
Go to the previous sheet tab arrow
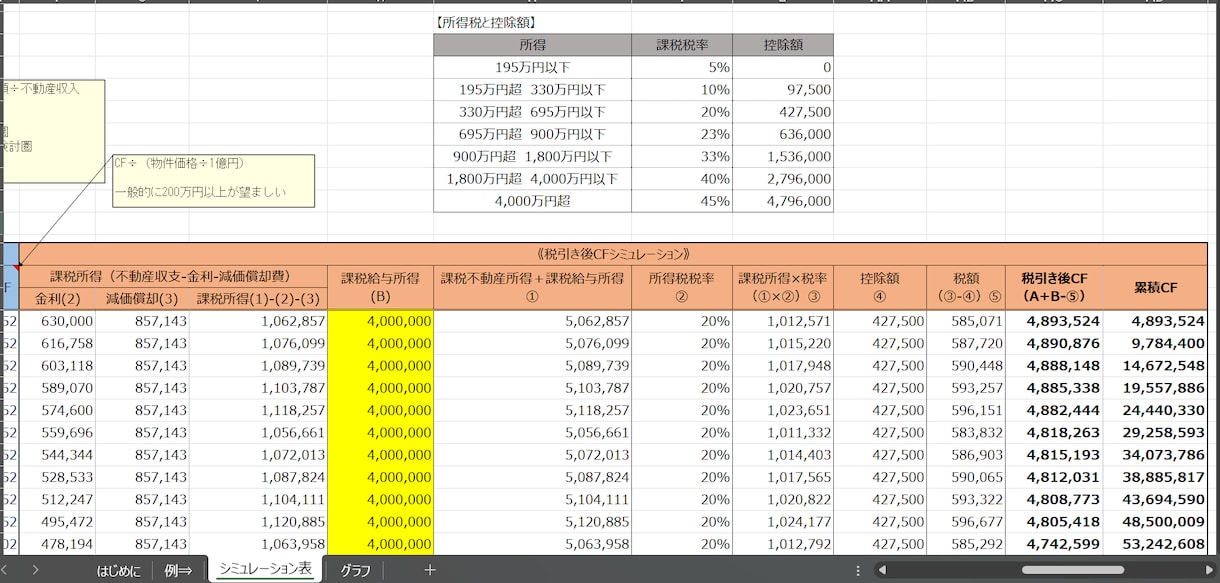[6, 570]
